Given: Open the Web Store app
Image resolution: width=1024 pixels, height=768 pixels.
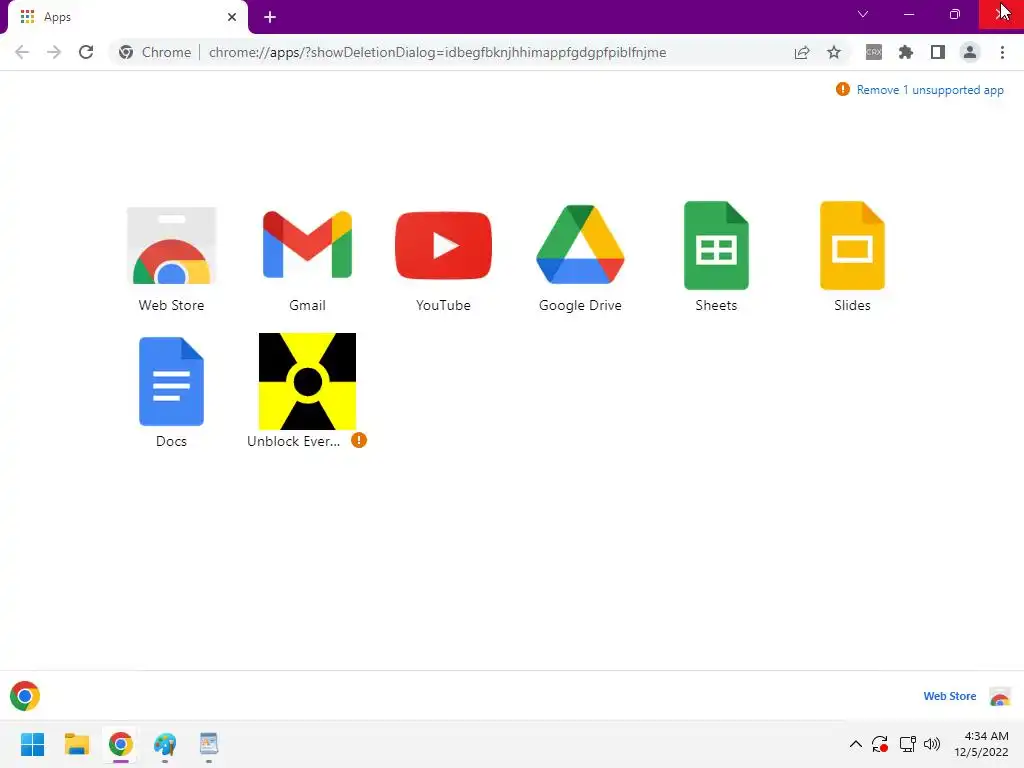Looking at the screenshot, I should 171,247.
